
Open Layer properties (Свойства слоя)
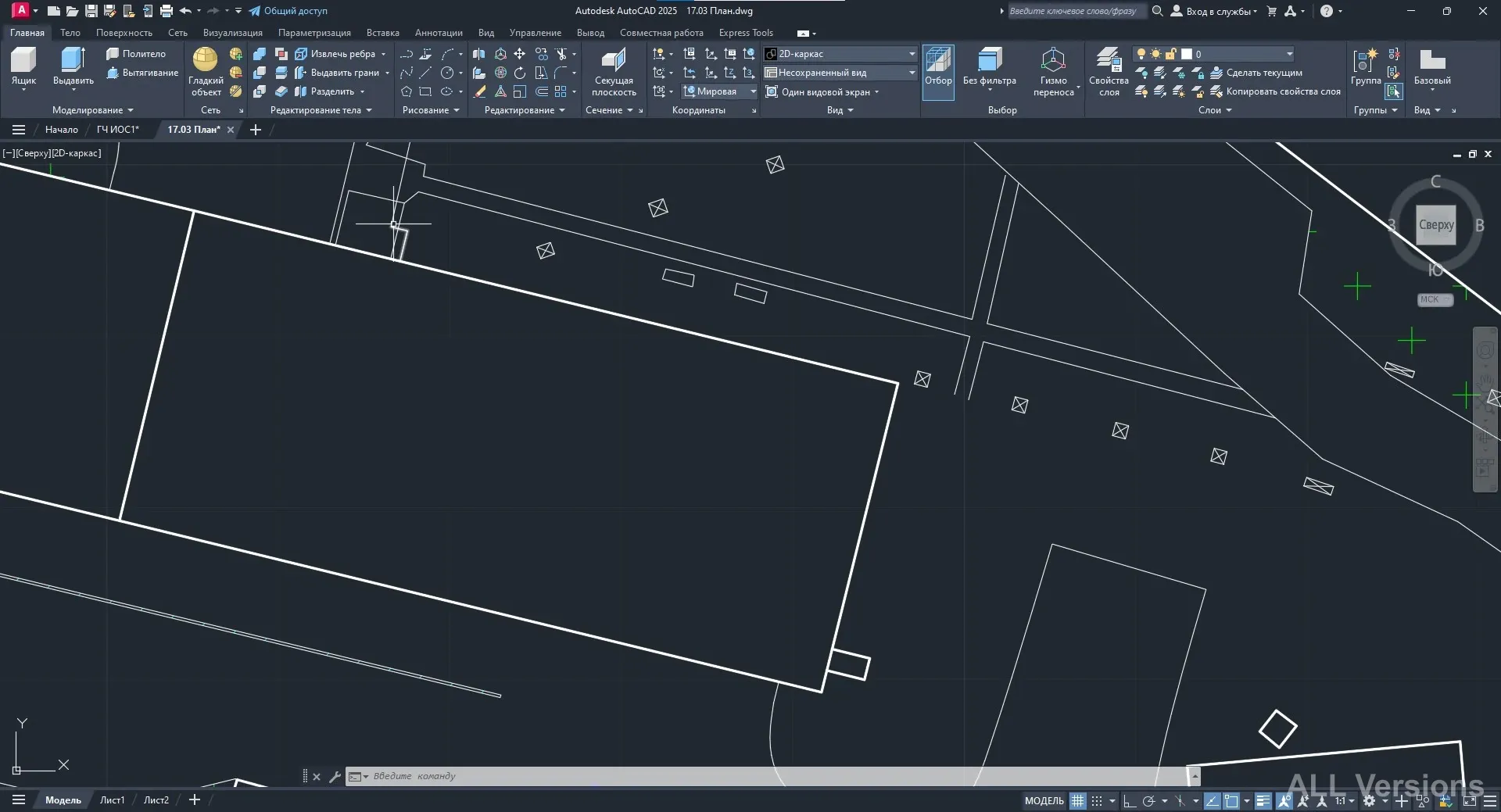pos(1109,72)
